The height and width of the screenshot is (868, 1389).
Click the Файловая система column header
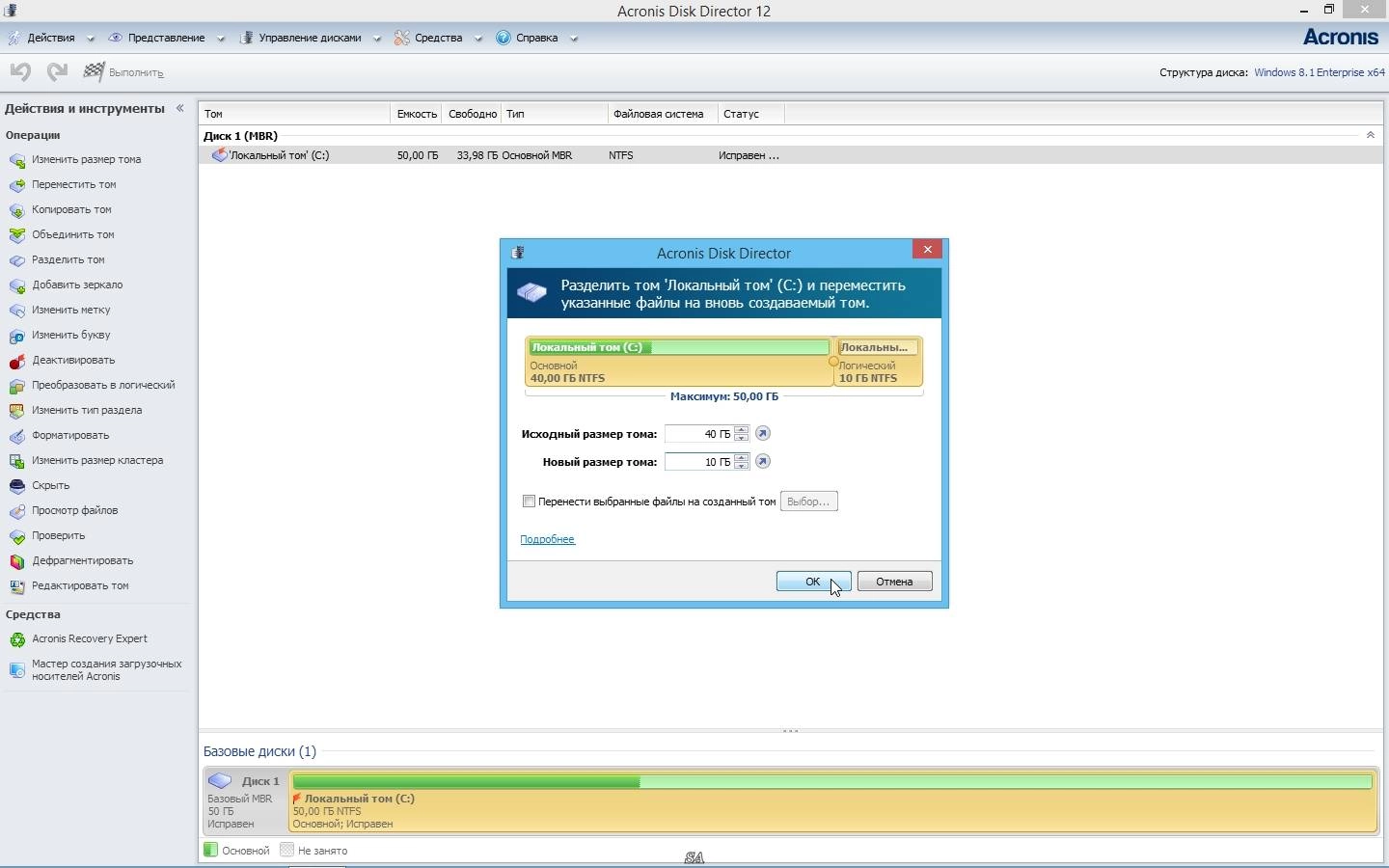coord(663,114)
